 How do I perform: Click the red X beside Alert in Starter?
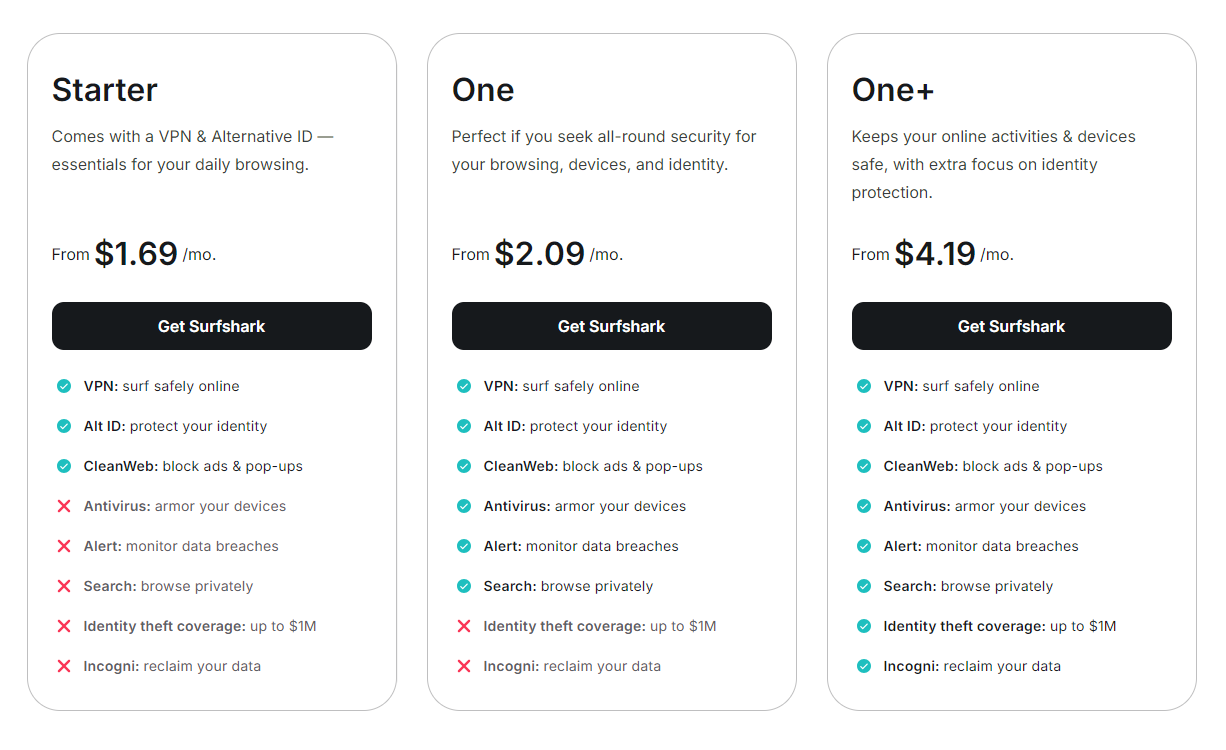[x=64, y=546]
